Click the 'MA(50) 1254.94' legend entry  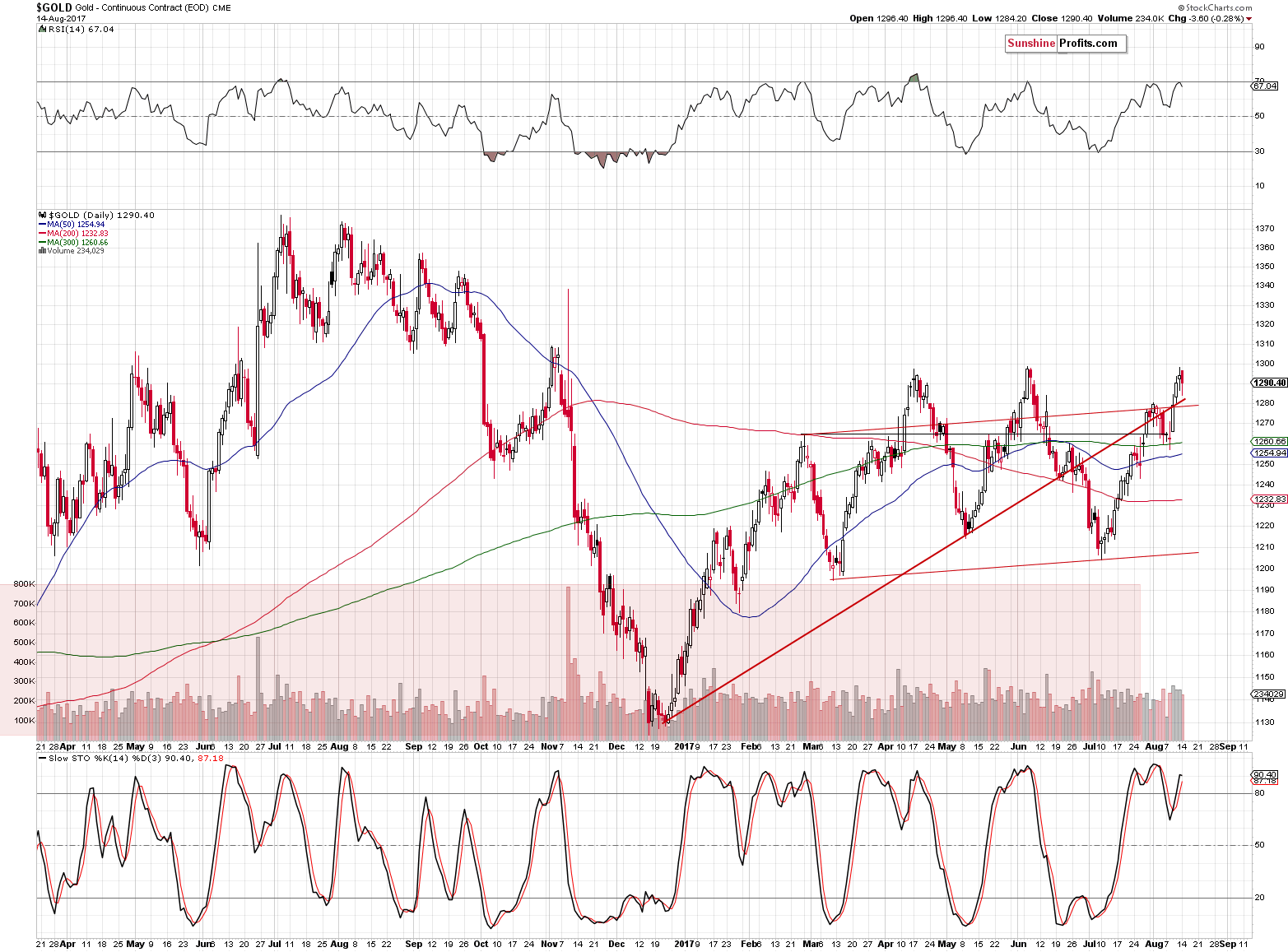click(76, 224)
